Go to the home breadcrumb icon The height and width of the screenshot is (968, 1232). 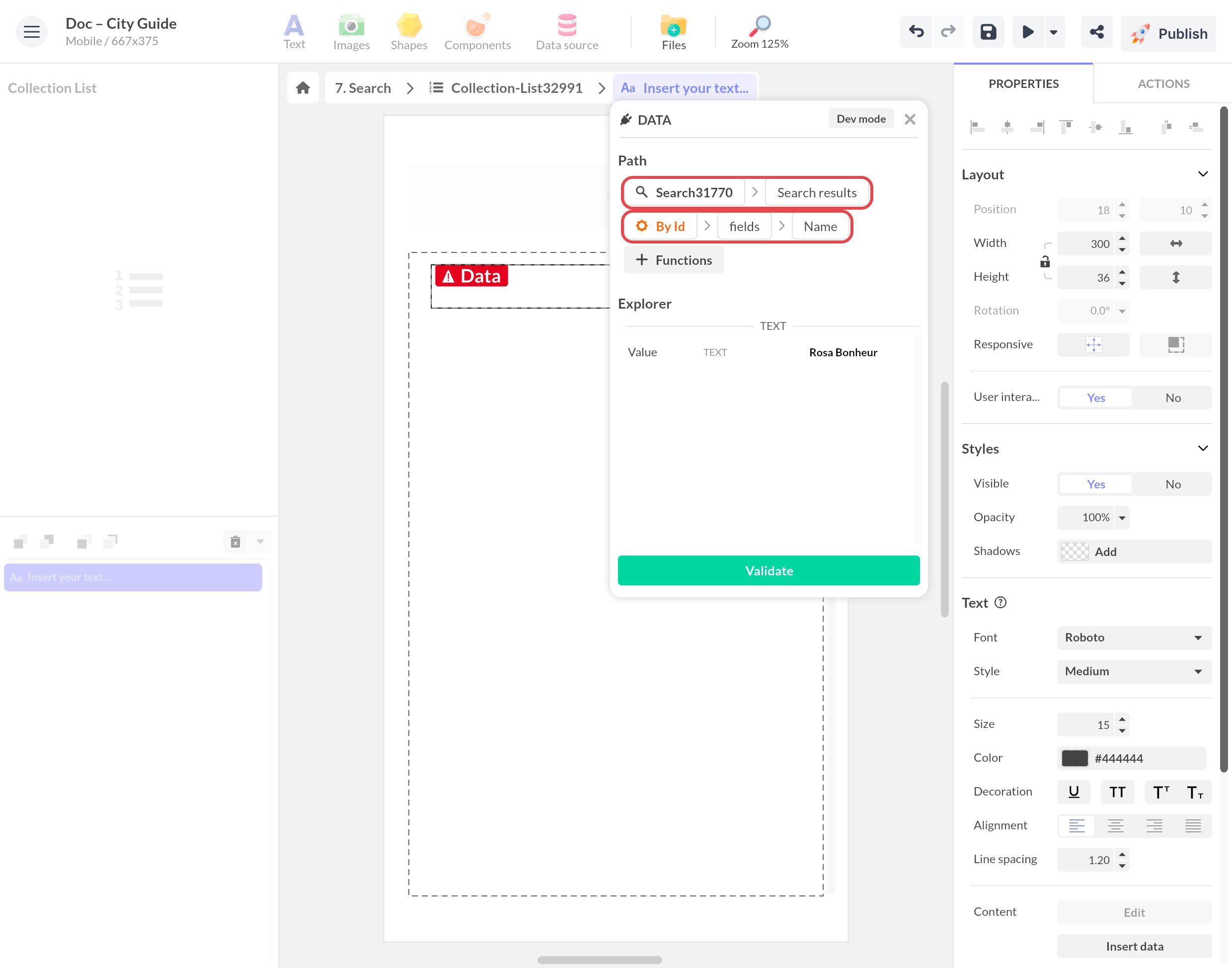(303, 88)
